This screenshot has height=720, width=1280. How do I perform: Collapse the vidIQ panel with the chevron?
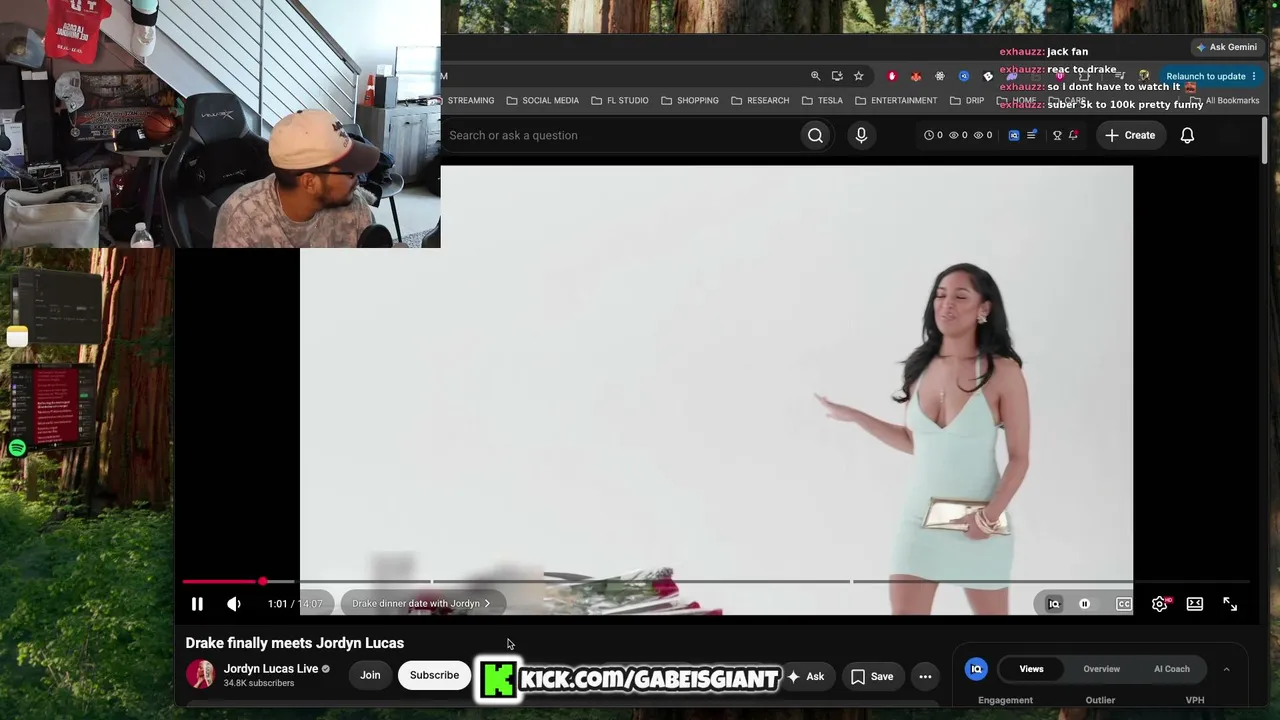pos(1226,669)
